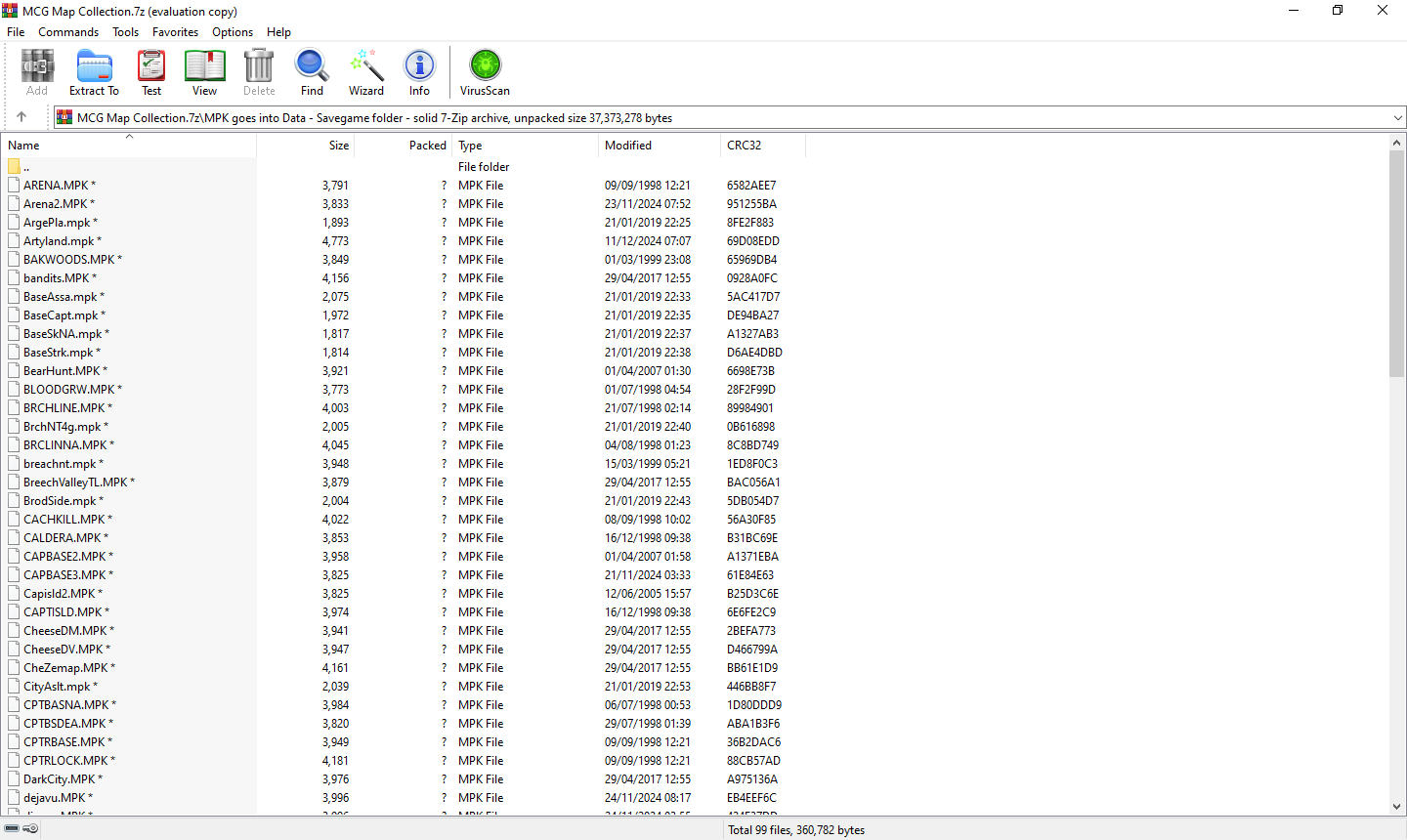Show archive Info
Image resolution: width=1407 pixels, height=840 pixels.
coord(419,72)
